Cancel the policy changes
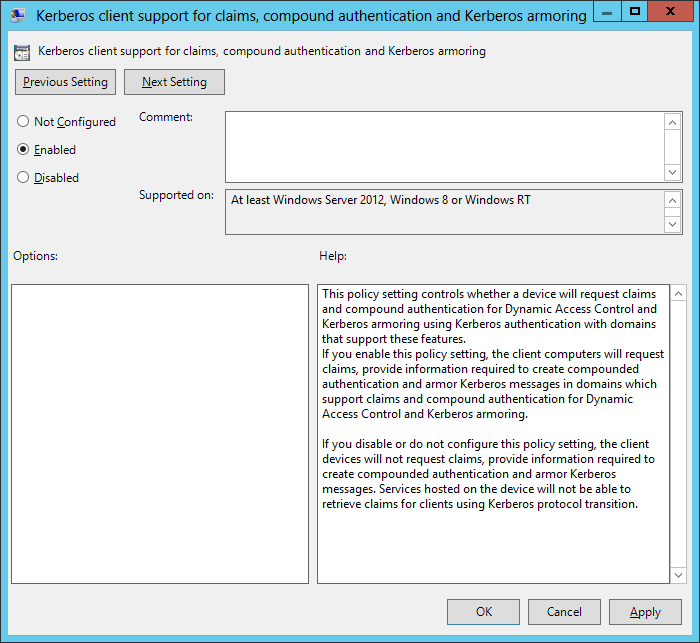Image resolution: width=700 pixels, height=643 pixels. tap(564, 612)
